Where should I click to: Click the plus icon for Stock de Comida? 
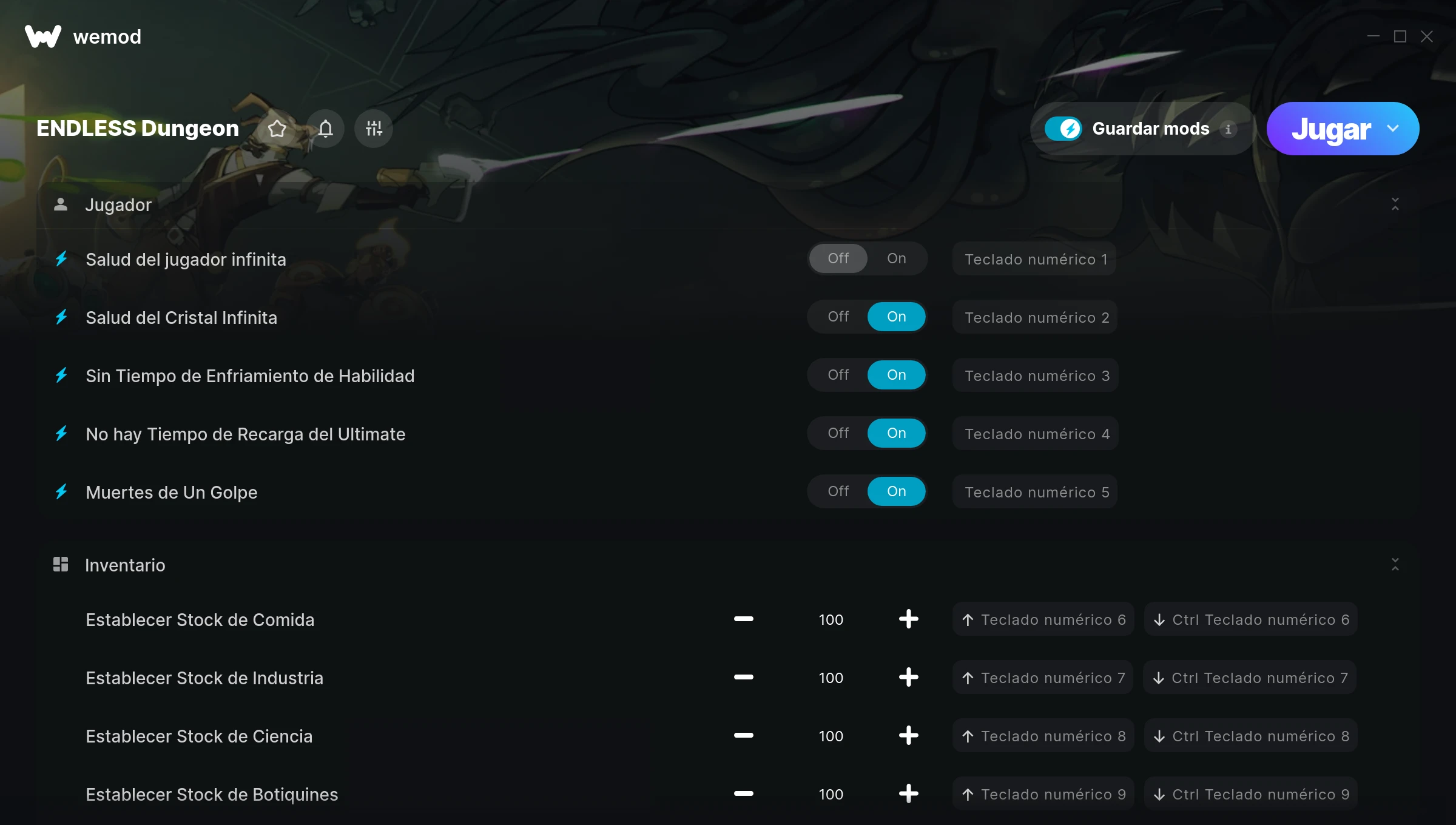908,619
